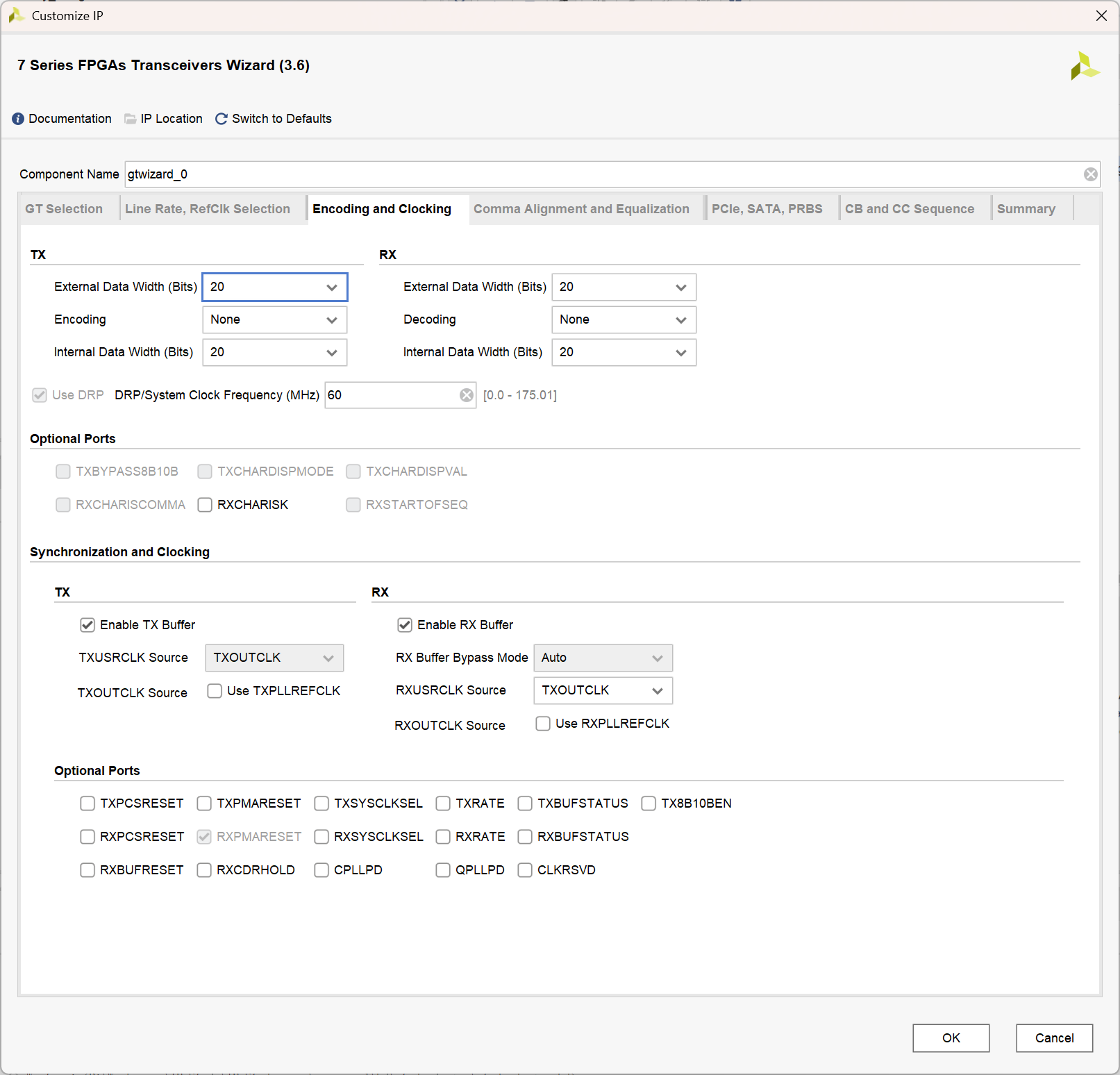Image resolution: width=1120 pixels, height=1075 pixels.
Task: Switch to the GT Selection tab
Action: tap(64, 209)
